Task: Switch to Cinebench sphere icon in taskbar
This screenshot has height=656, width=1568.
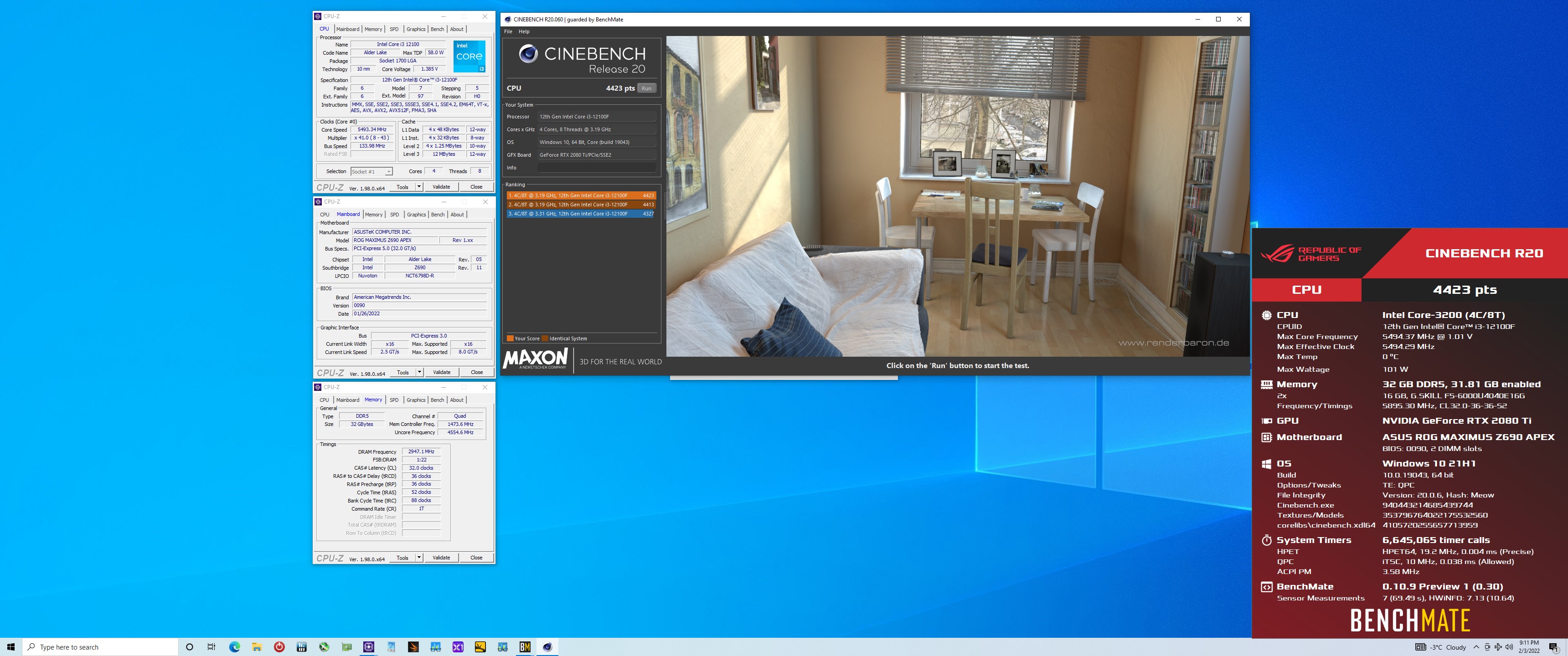Action: (547, 647)
